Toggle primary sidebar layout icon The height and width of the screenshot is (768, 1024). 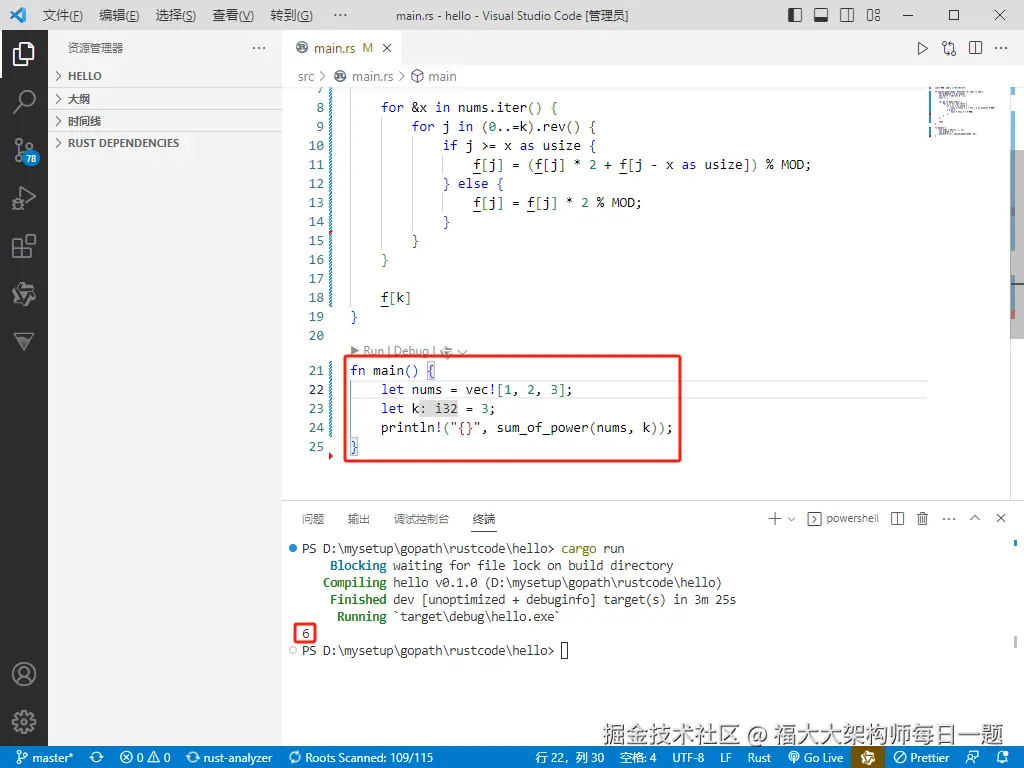(x=795, y=15)
